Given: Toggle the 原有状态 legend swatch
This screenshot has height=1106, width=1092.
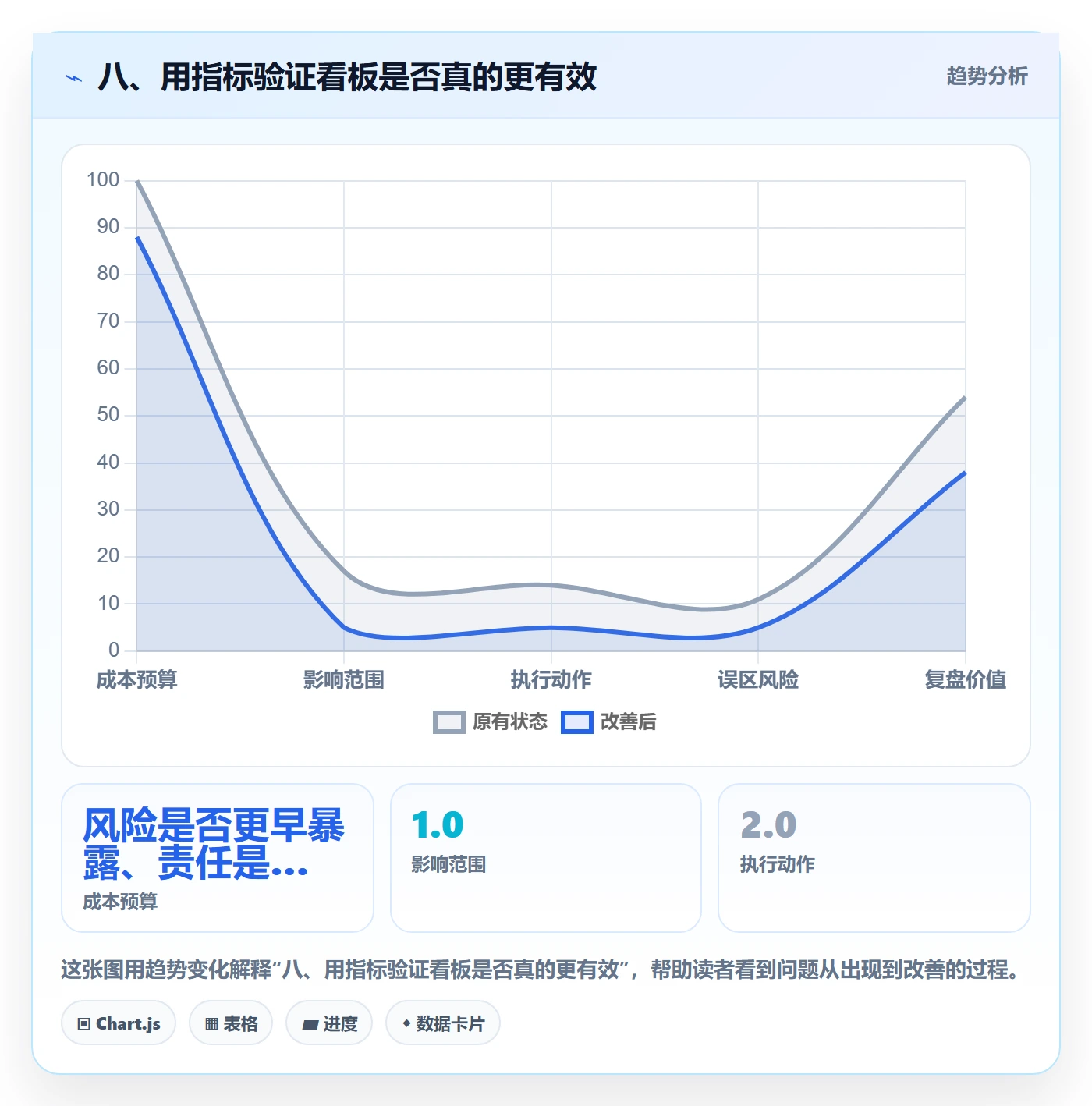Looking at the screenshot, I should tap(449, 722).
